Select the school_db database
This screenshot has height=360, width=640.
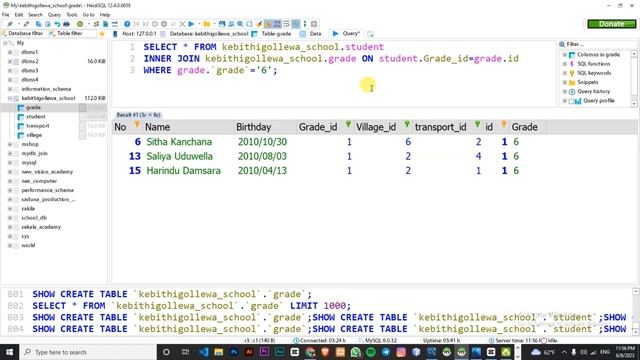34,218
